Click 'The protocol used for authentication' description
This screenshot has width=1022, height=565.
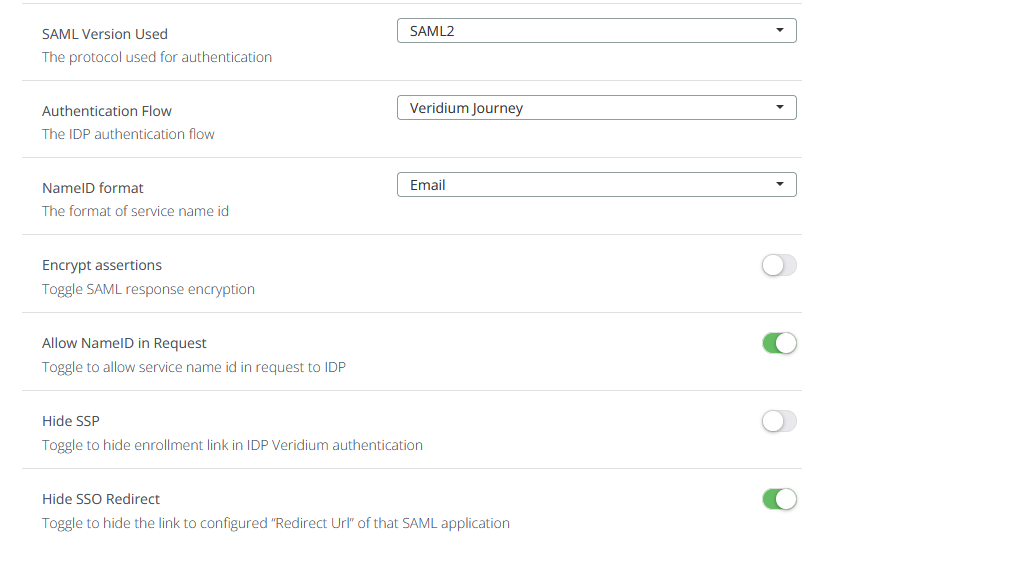click(x=157, y=57)
